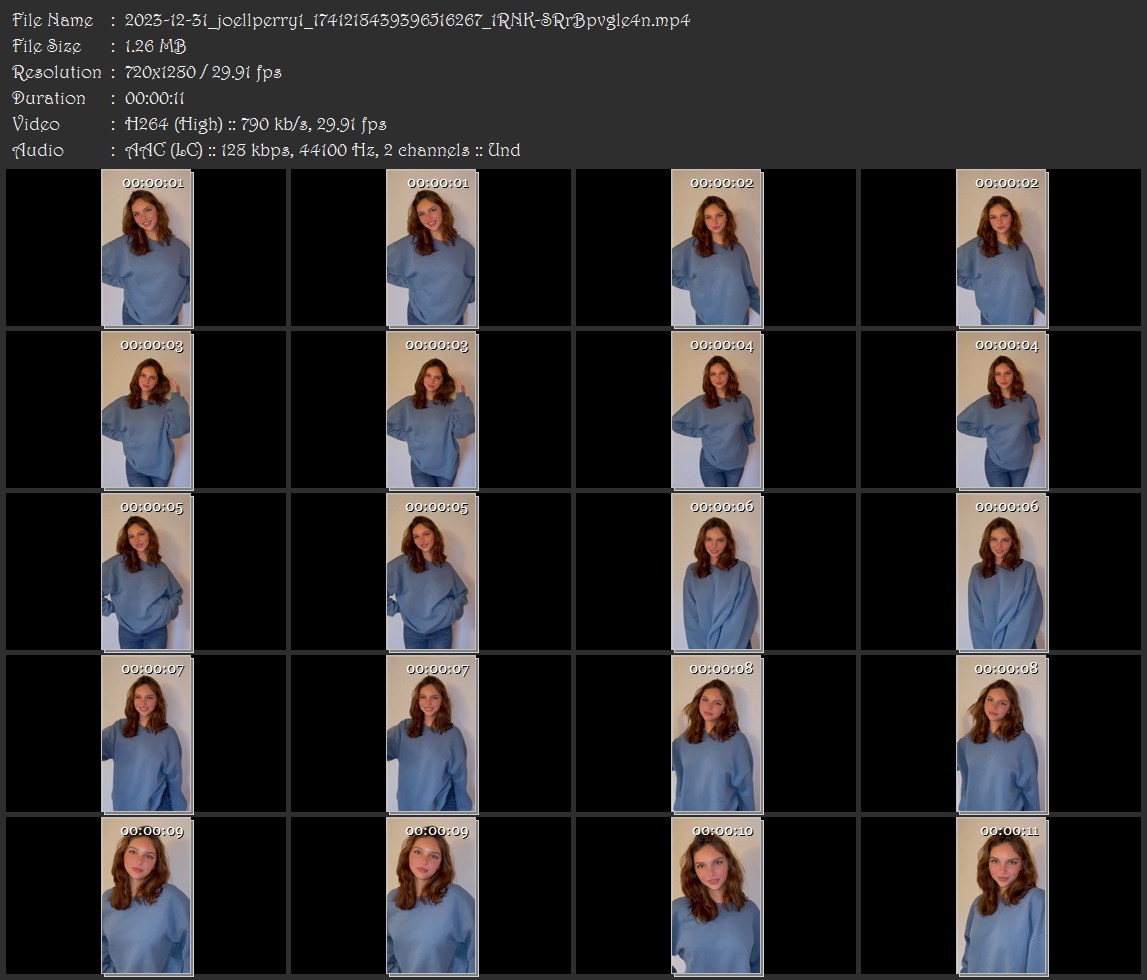Screen dimensions: 1147x980
Task: Click the first thumbnail stamped 00:00:07
Action: click(146, 734)
